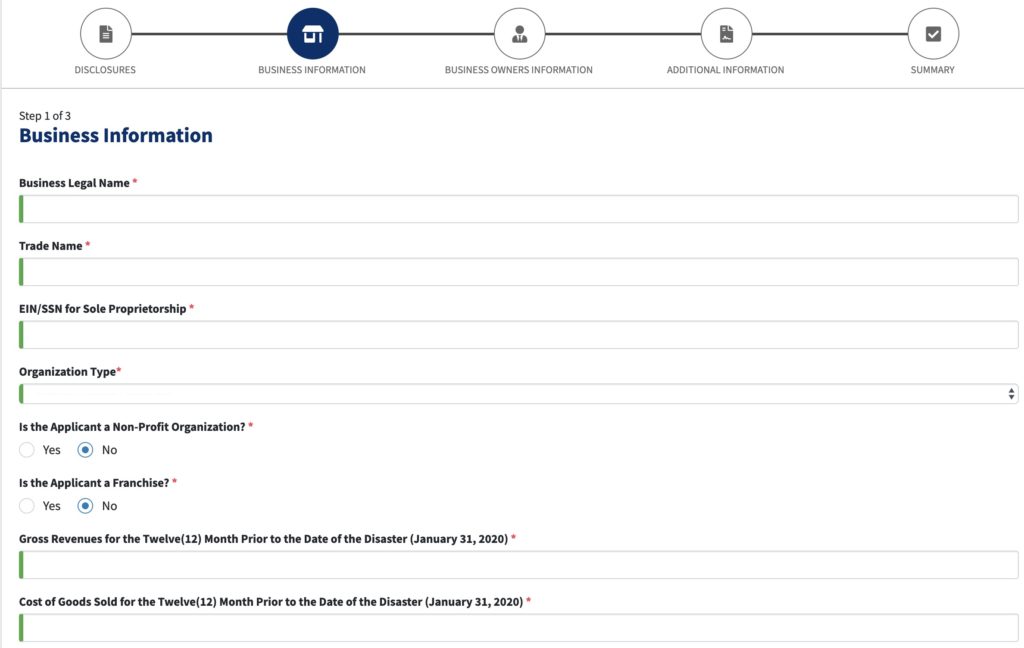Click the EIN/SSN for Sole Proprietorship field
The image size is (1024, 648).
[518, 335]
